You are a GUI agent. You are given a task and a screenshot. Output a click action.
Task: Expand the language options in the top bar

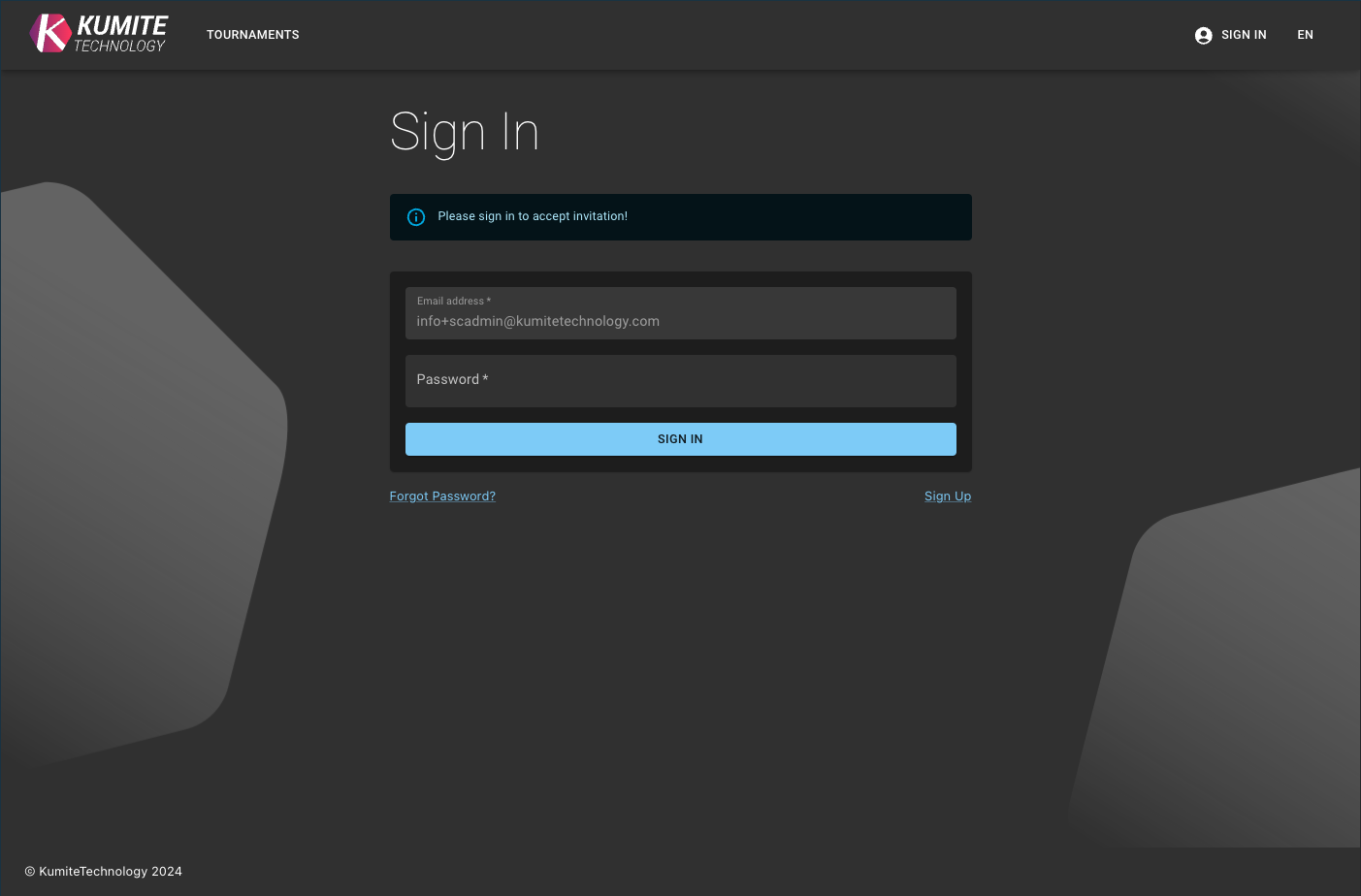coord(1305,35)
